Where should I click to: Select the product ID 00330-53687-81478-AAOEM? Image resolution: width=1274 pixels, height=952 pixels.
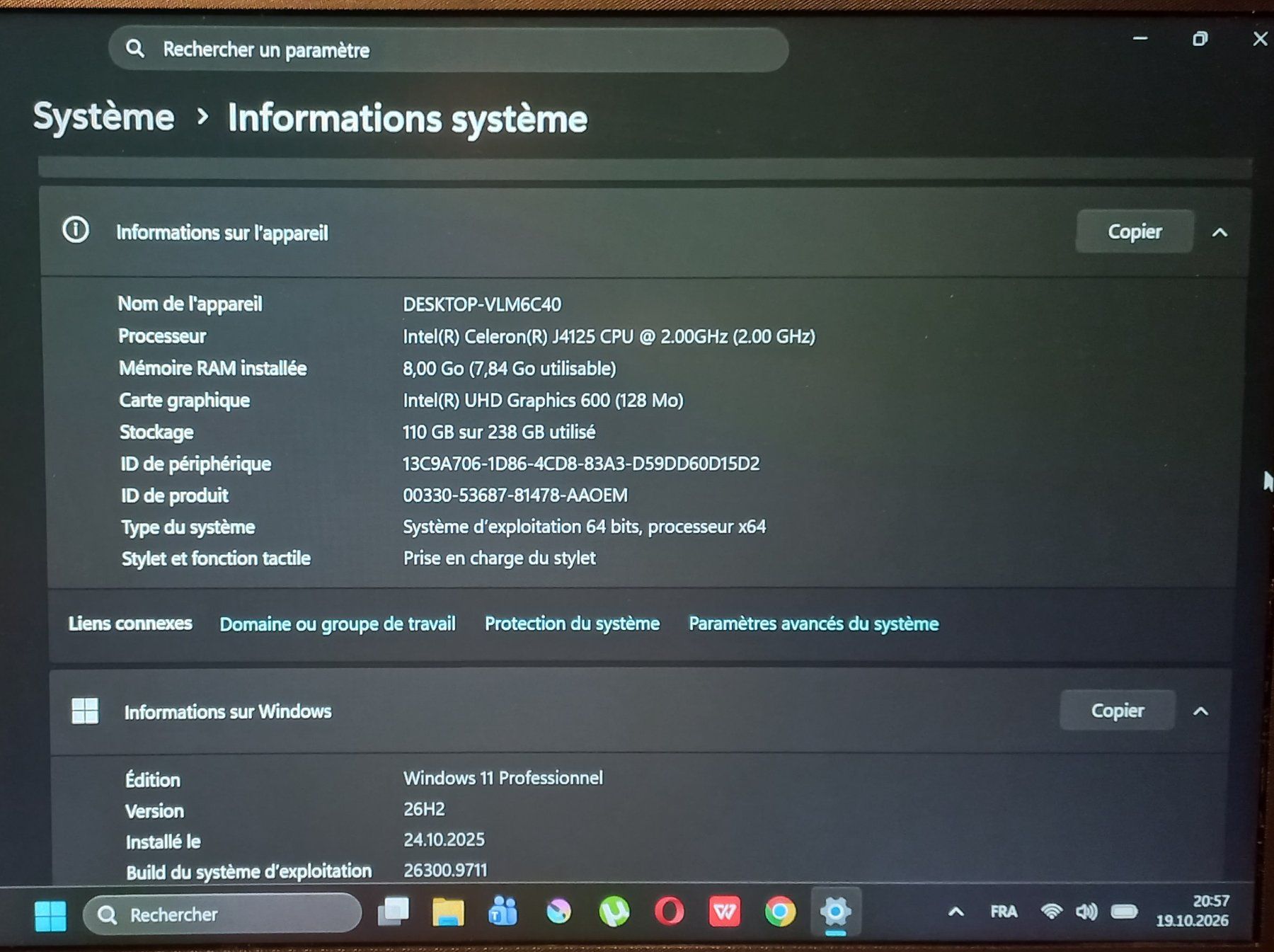[515, 495]
